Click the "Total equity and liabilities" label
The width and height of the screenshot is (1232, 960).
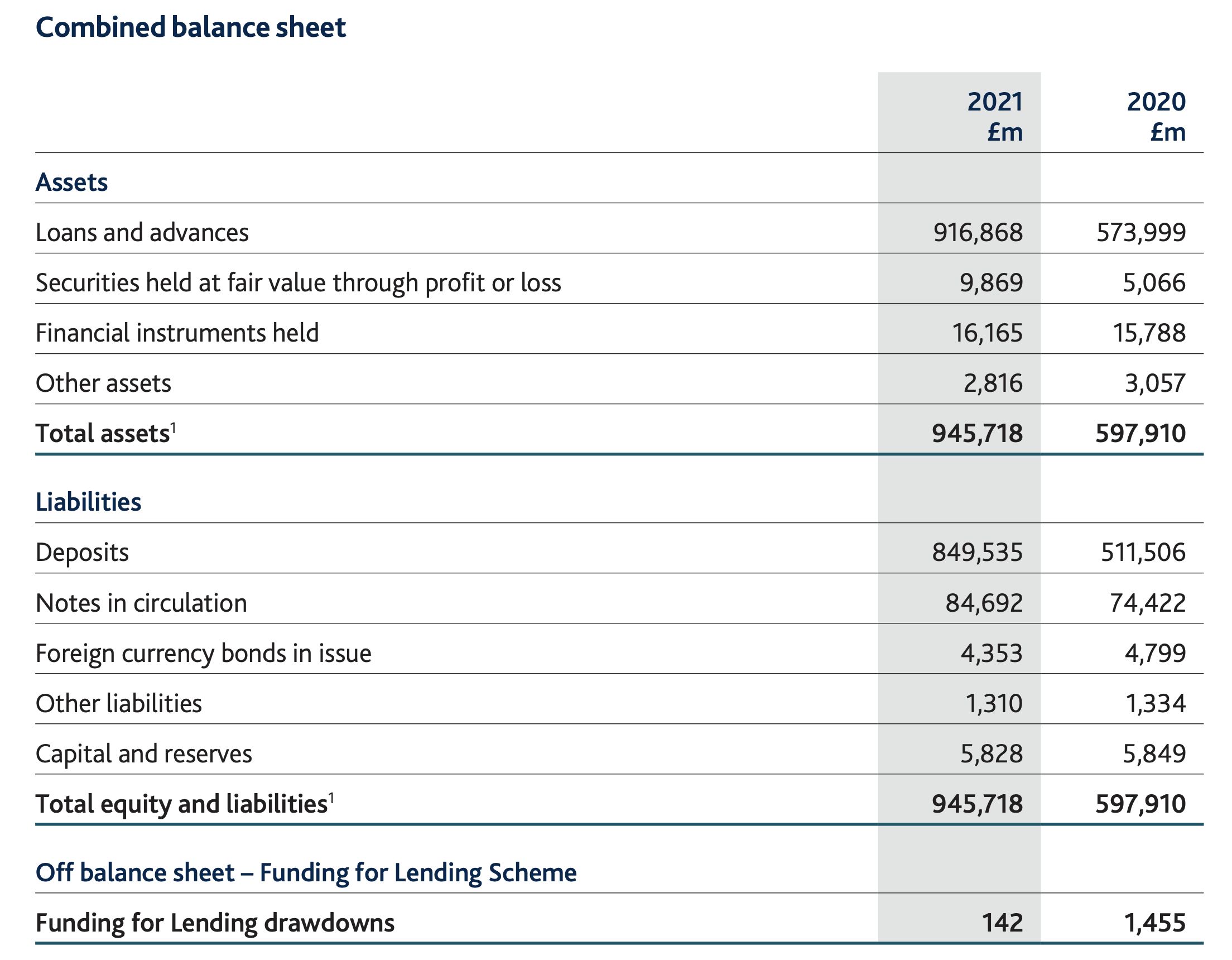[181, 804]
